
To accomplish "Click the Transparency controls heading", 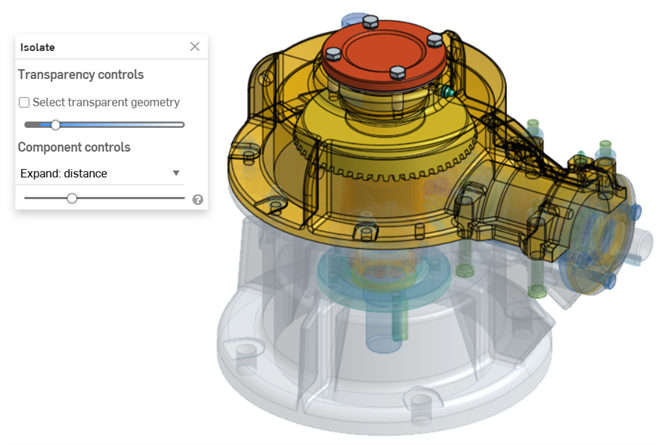I will [x=81, y=75].
